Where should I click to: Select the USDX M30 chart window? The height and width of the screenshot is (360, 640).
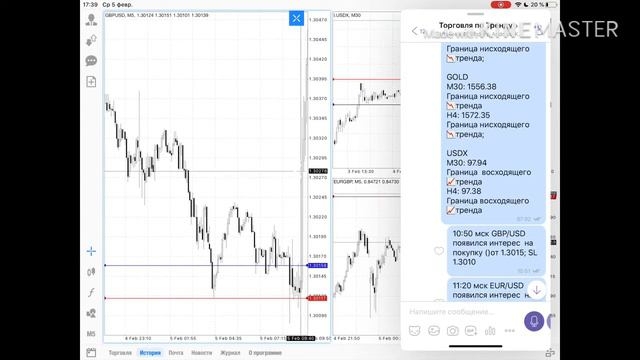(x=367, y=93)
